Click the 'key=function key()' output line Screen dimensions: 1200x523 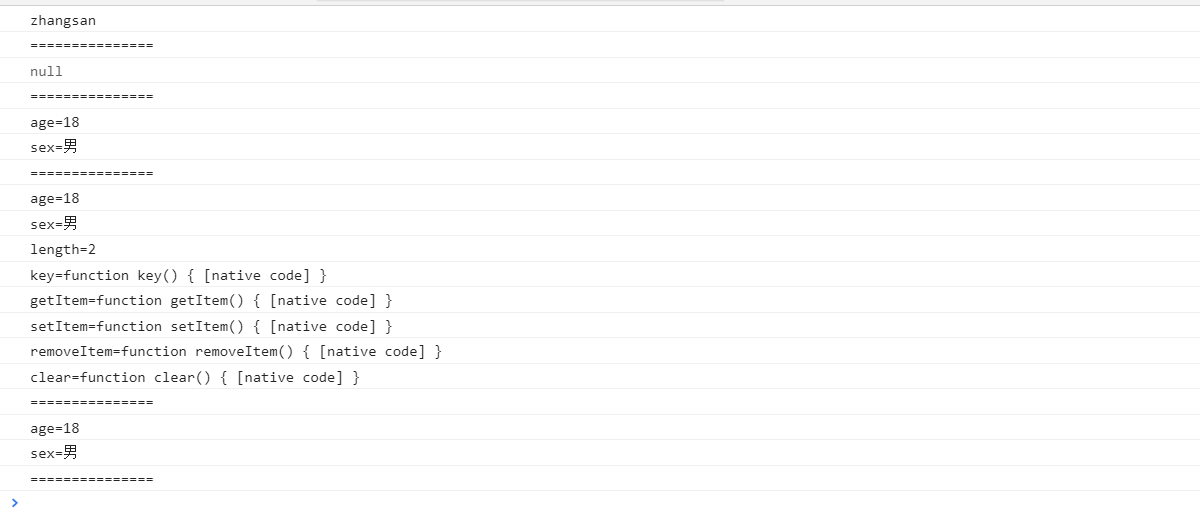(x=178, y=275)
